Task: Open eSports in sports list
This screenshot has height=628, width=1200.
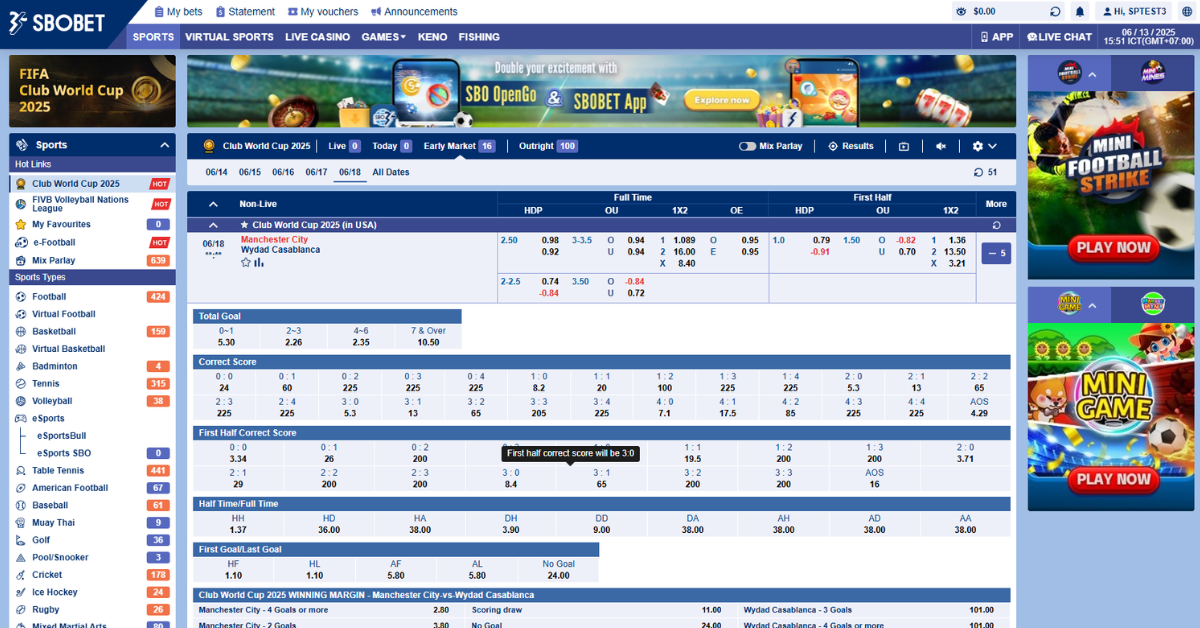Action: [48, 418]
